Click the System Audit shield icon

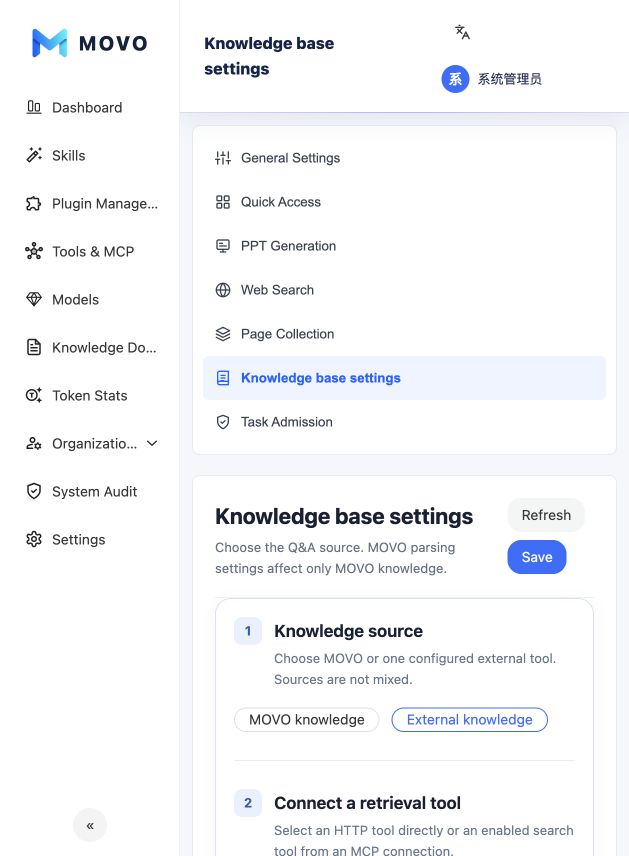click(34, 491)
